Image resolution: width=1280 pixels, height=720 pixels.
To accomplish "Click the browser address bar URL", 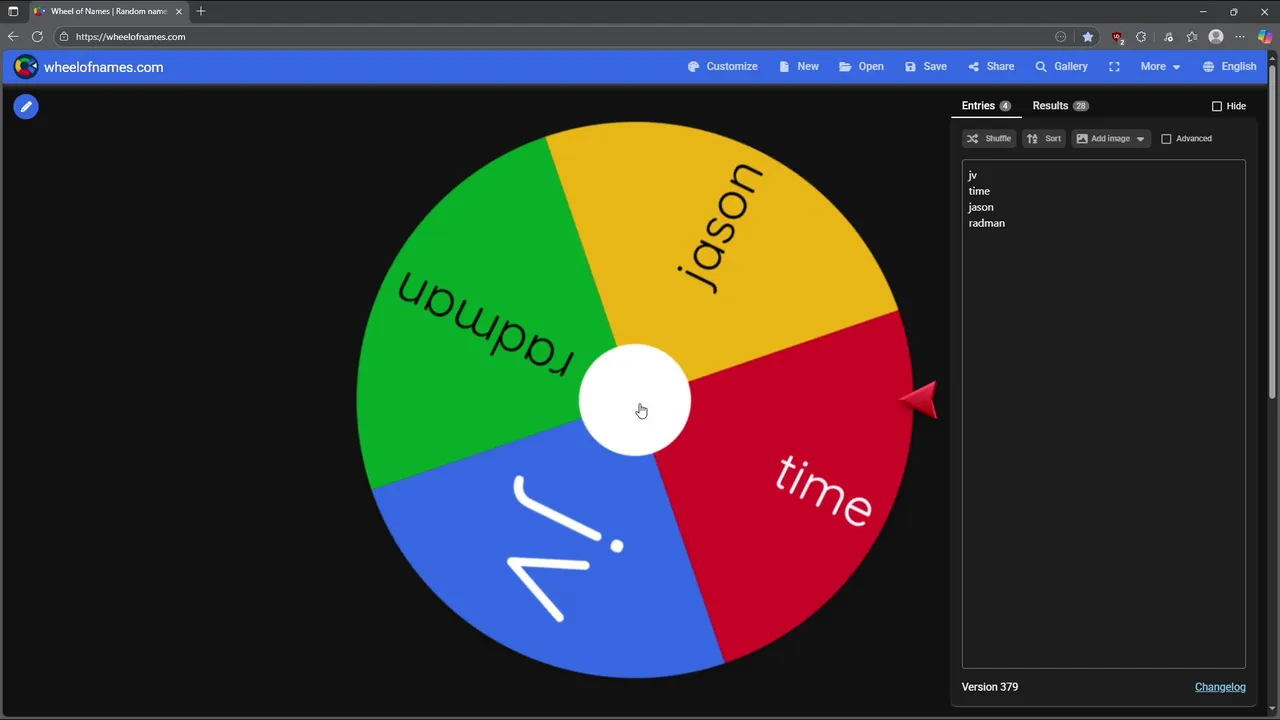I will (130, 37).
